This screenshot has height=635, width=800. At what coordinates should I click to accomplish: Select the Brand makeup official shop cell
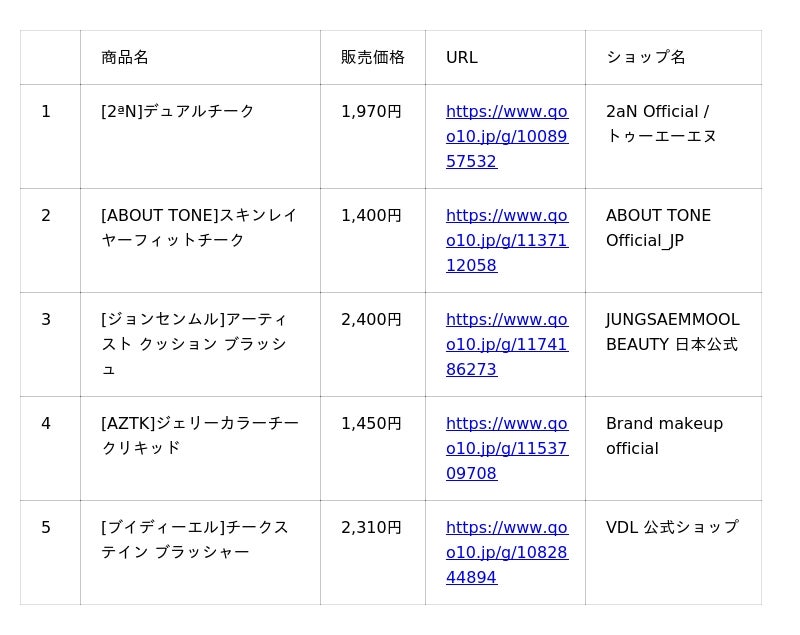(x=664, y=435)
